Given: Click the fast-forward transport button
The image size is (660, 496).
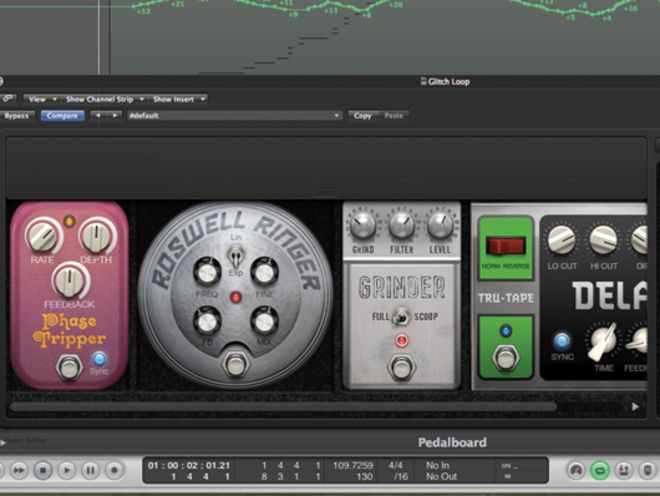Looking at the screenshot, I should (x=19, y=470).
